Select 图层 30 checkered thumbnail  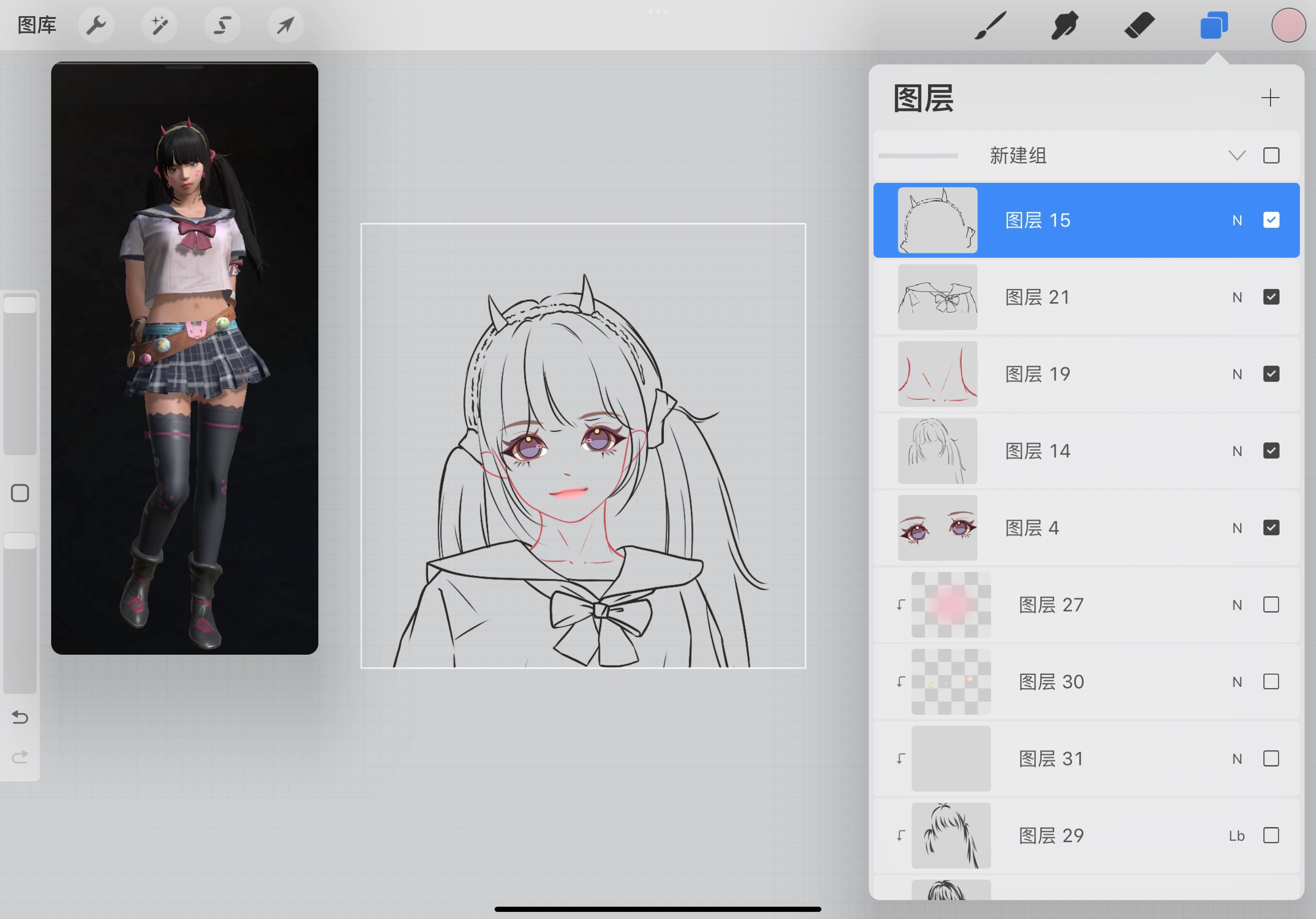pyautogui.click(x=951, y=681)
